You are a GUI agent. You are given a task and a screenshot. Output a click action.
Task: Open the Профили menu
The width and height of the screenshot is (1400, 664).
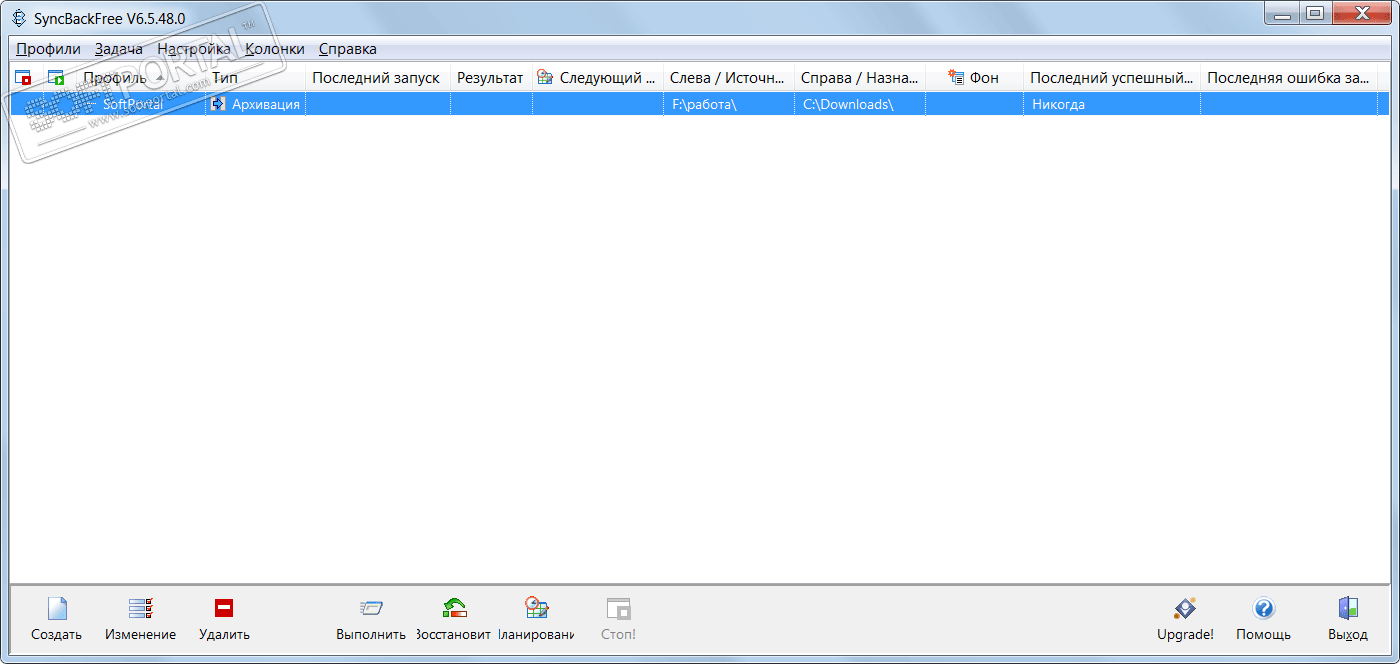pyautogui.click(x=48, y=48)
